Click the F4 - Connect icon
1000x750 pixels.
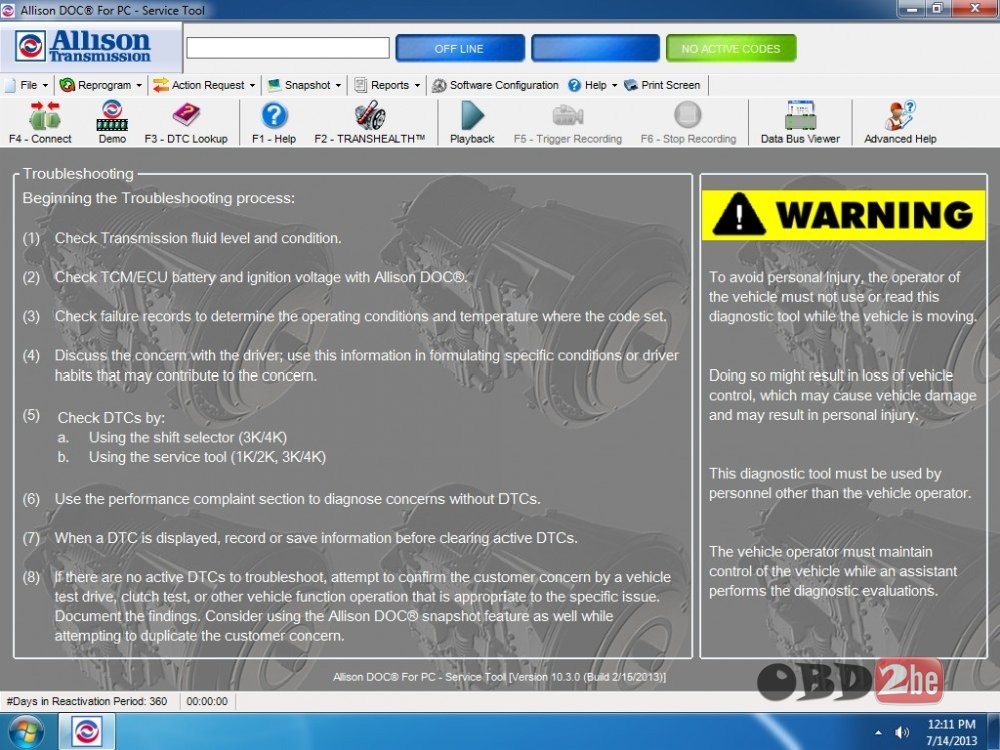tap(43, 116)
